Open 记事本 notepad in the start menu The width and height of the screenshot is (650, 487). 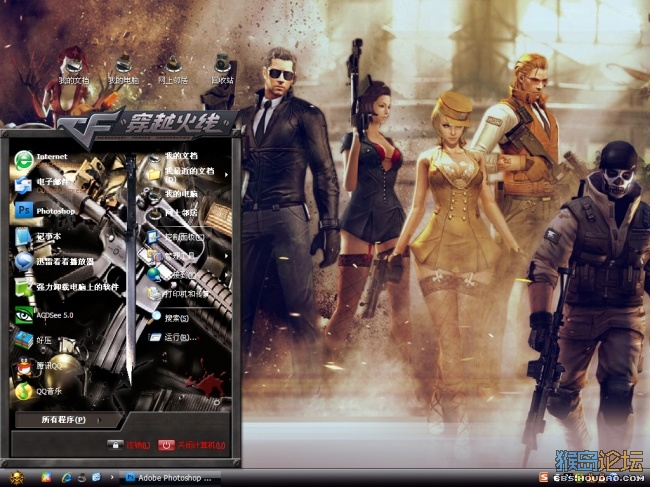38,236
